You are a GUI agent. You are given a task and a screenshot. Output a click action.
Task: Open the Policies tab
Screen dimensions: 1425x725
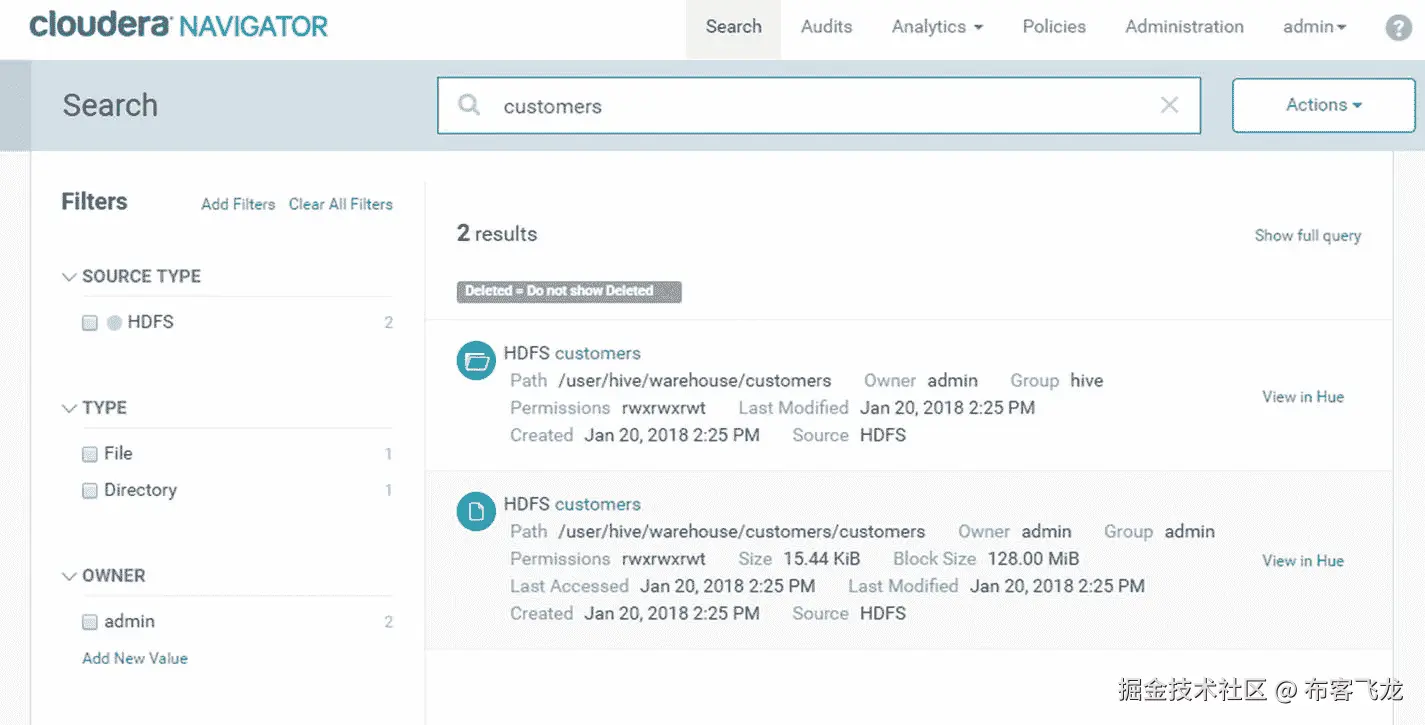click(x=1054, y=27)
